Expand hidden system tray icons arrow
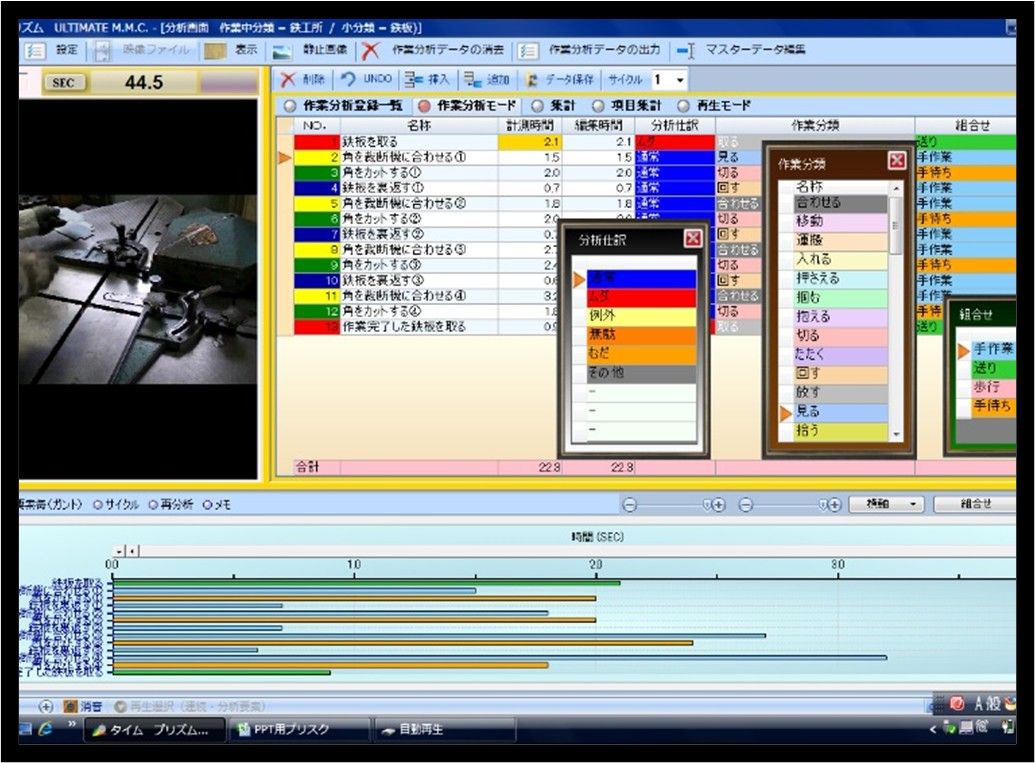 (933, 729)
